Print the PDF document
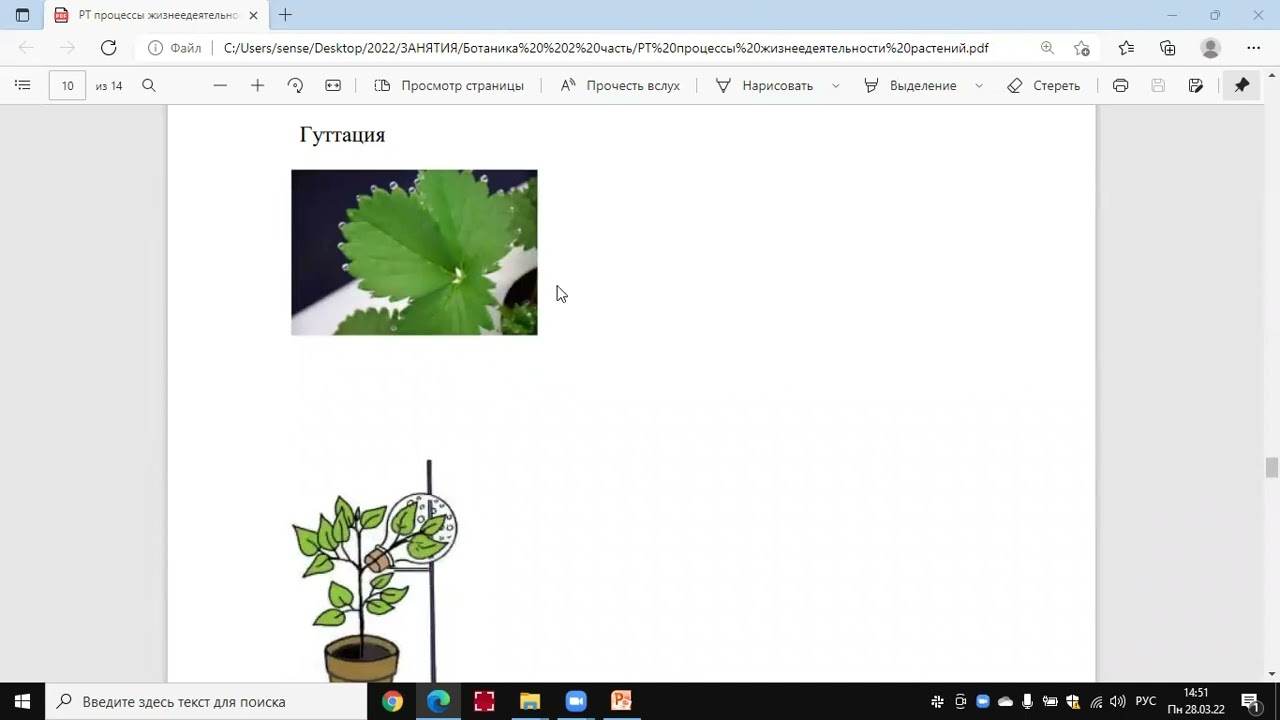Image resolution: width=1280 pixels, height=720 pixels. pos(1120,86)
